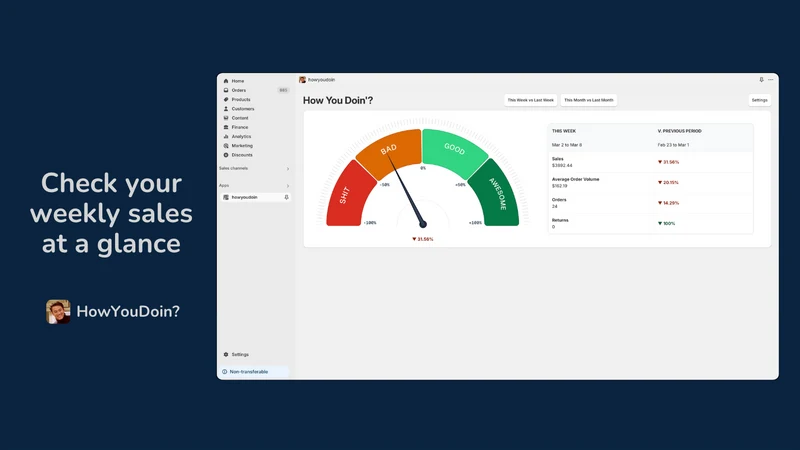Click the Finance bank icon
The image size is (800, 450).
(226, 127)
